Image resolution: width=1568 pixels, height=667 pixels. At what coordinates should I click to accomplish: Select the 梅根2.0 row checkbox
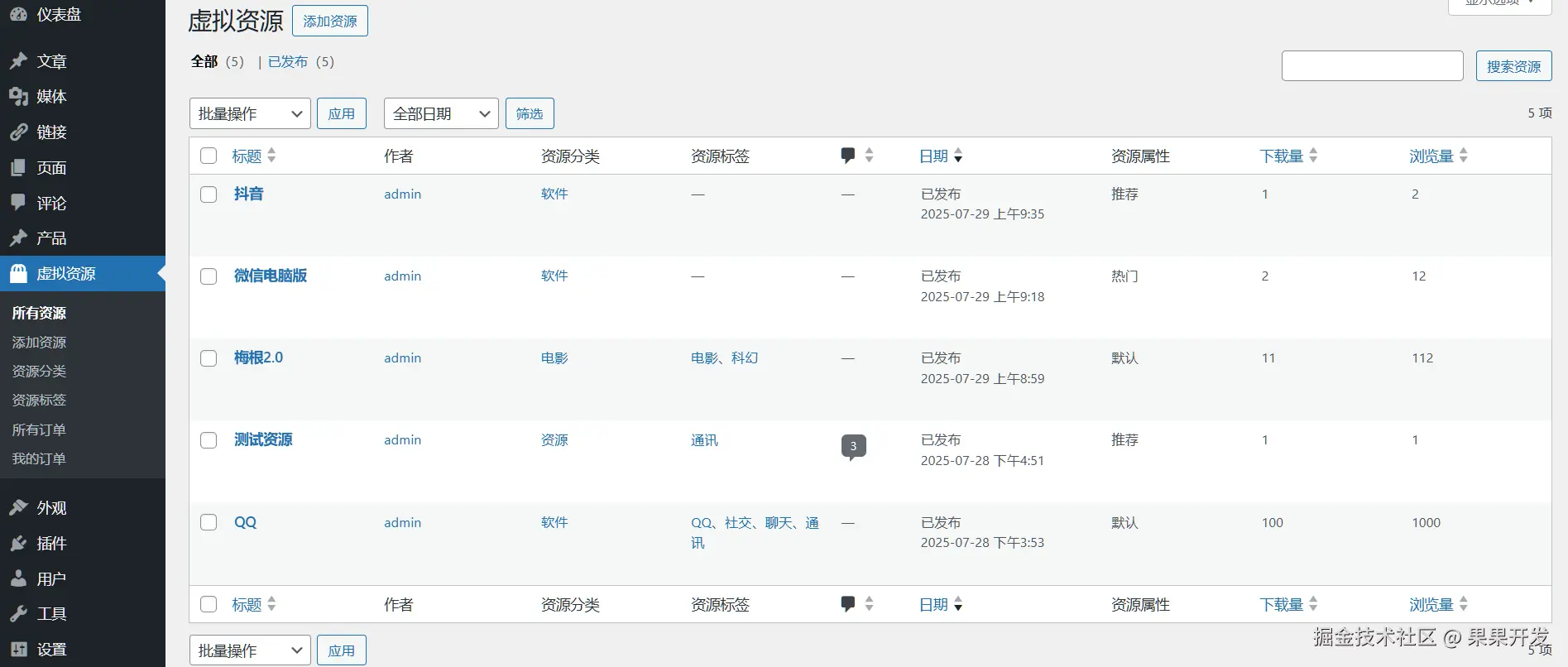tap(209, 358)
